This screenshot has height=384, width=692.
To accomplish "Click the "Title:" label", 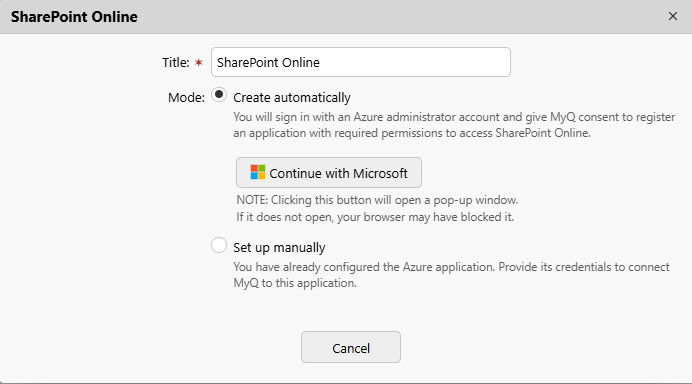I will 176,63.
